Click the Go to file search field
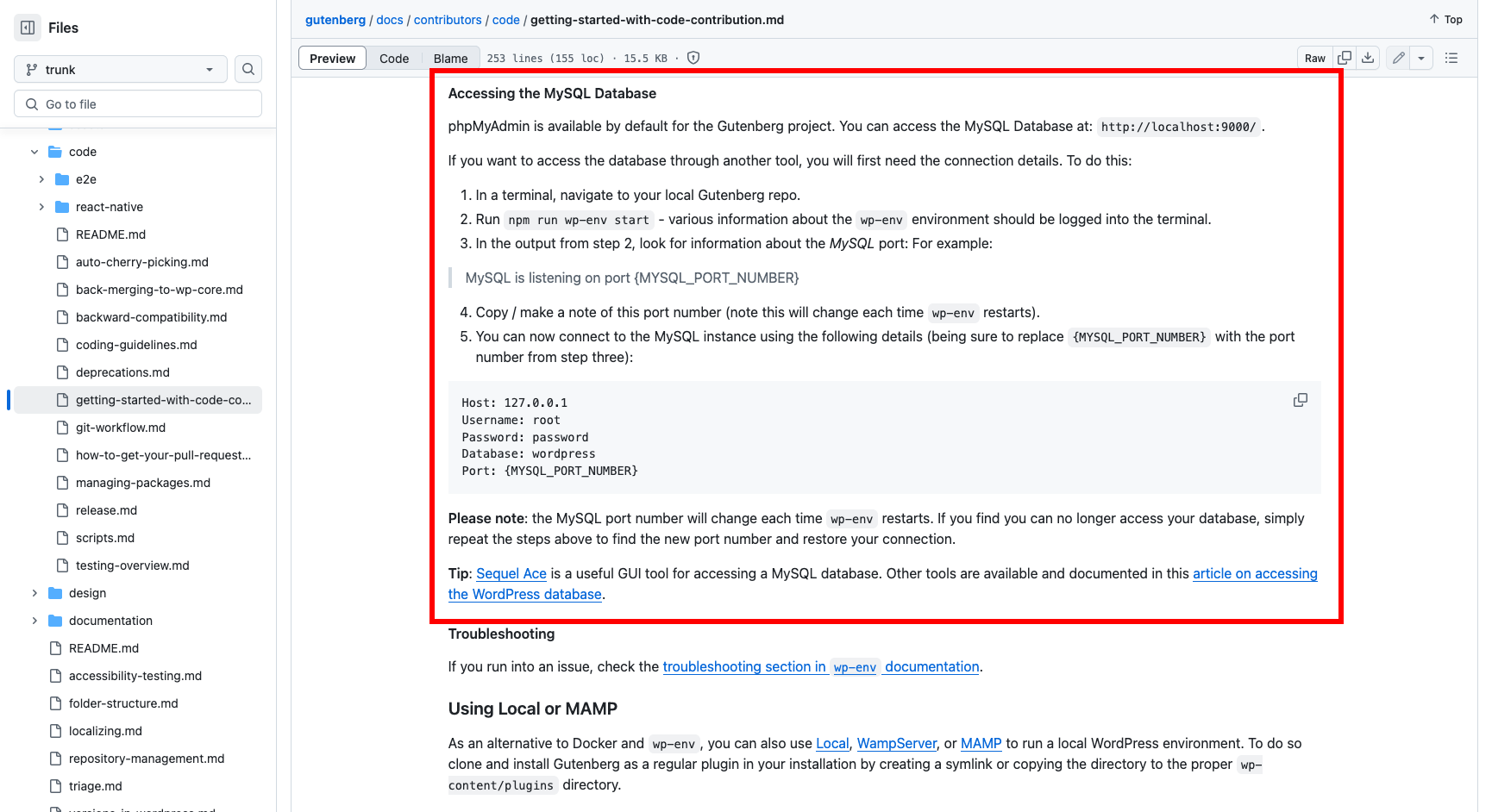1492x812 pixels. [x=138, y=103]
